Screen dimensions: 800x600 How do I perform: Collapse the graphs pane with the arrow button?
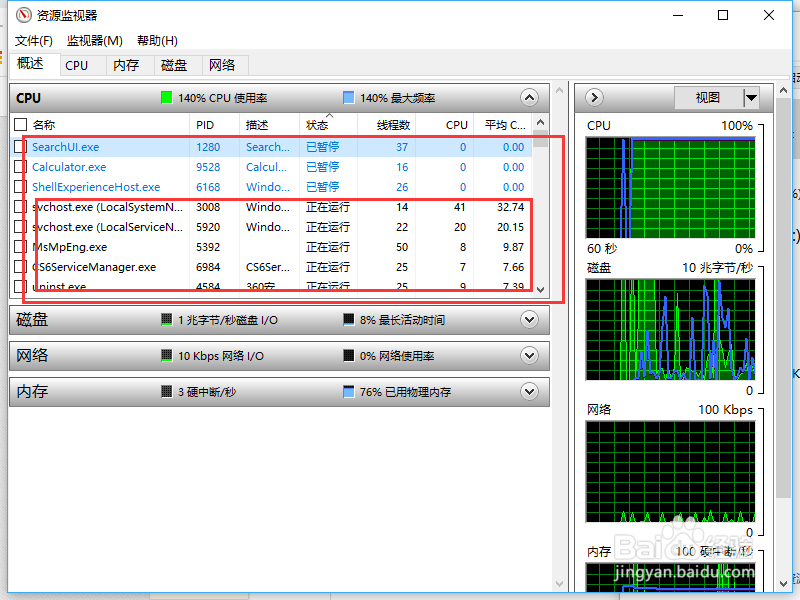tap(594, 97)
